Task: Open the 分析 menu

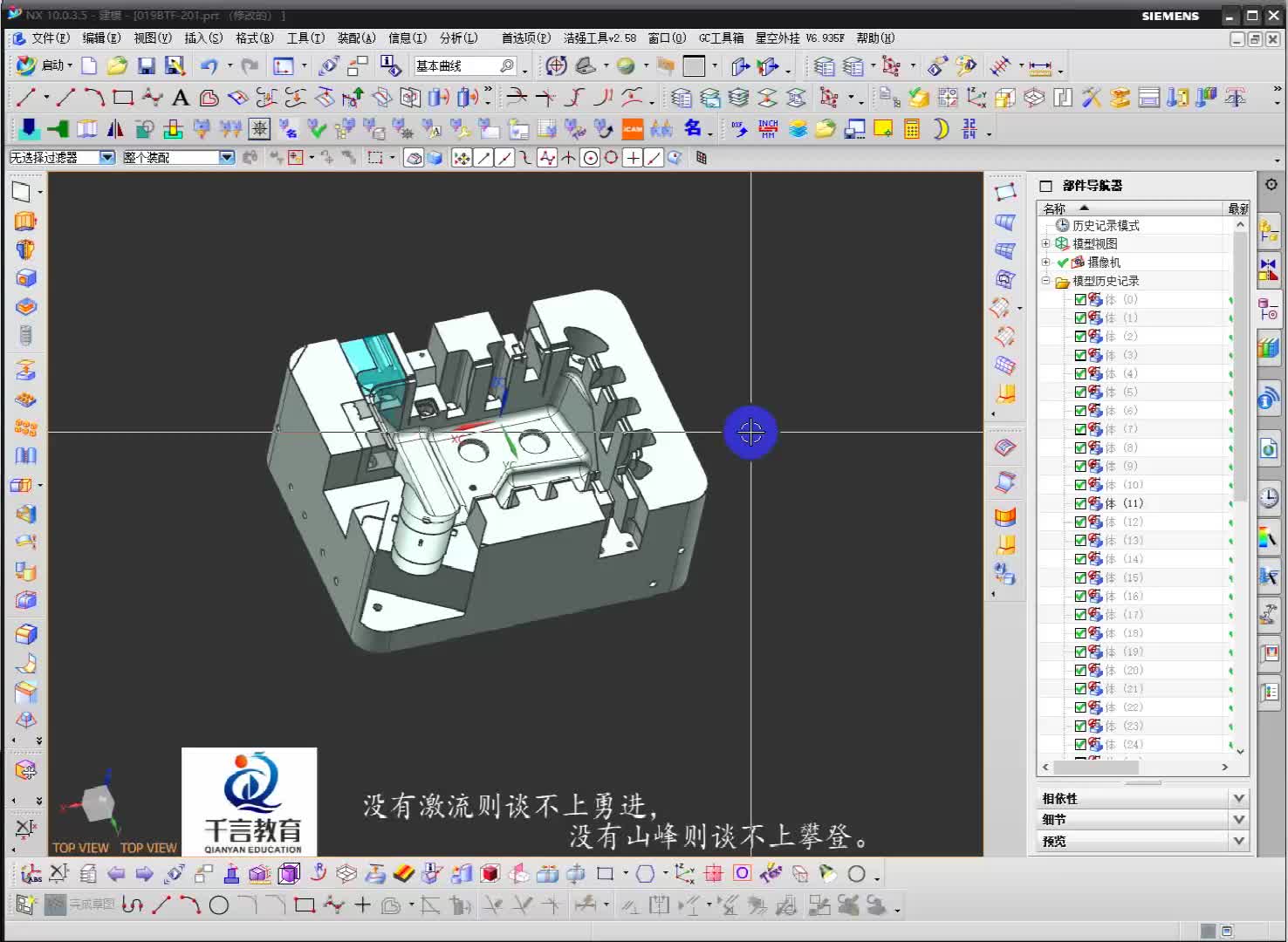Action: pos(457,38)
